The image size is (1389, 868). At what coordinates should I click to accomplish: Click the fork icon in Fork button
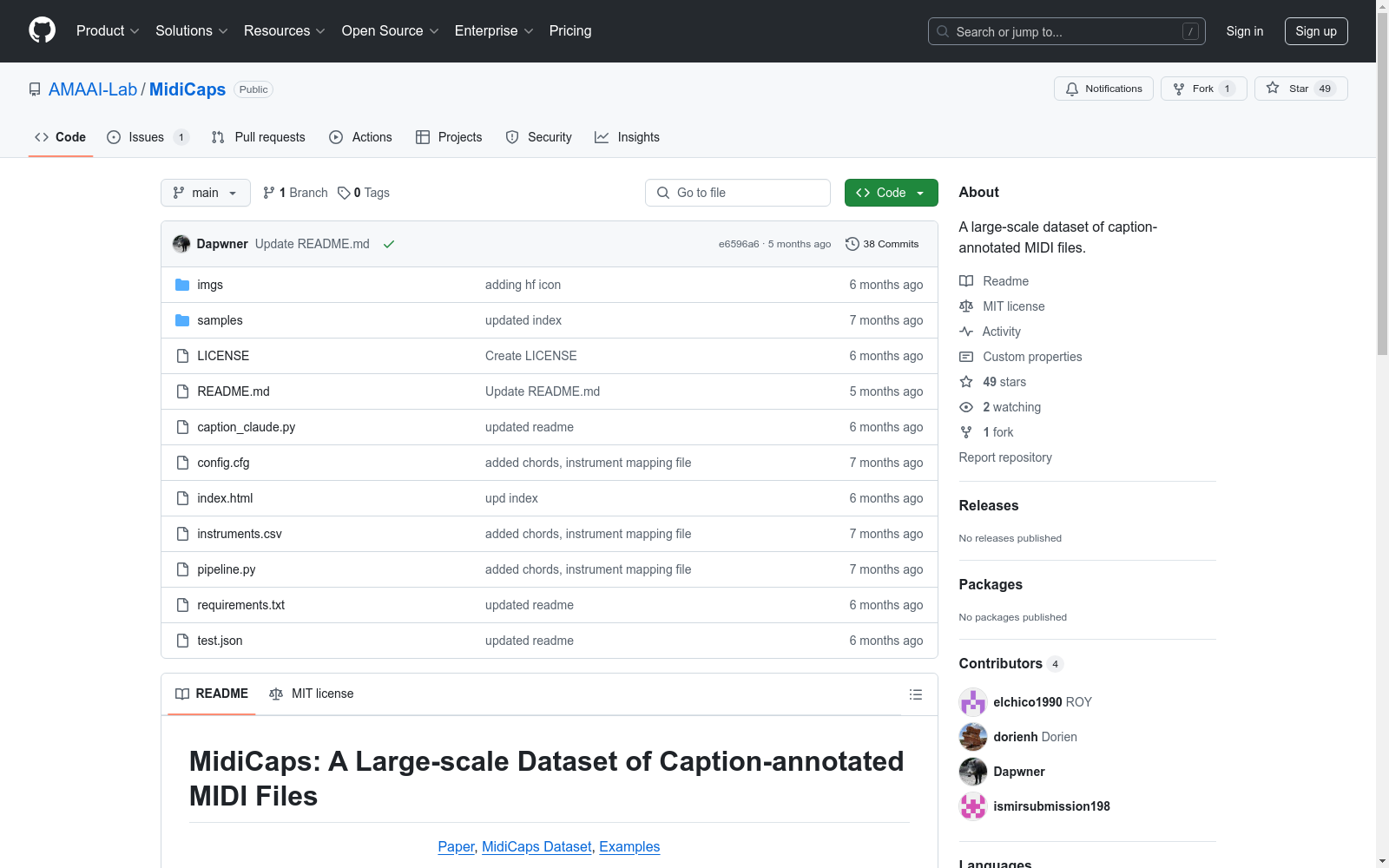[x=1179, y=89]
